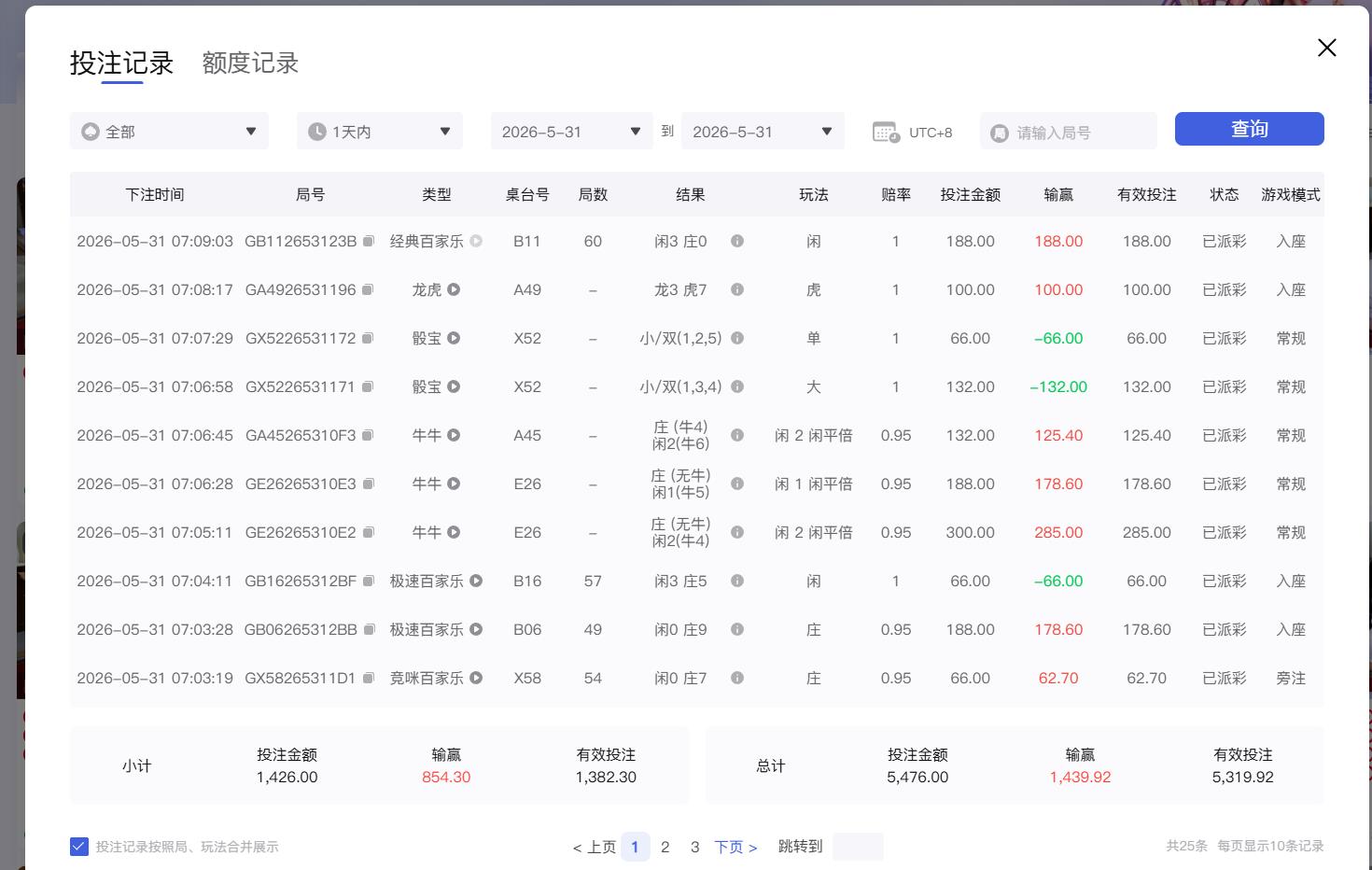Copy round number GX58265311D1 icon
This screenshot has width=1372, height=870.
point(369,678)
